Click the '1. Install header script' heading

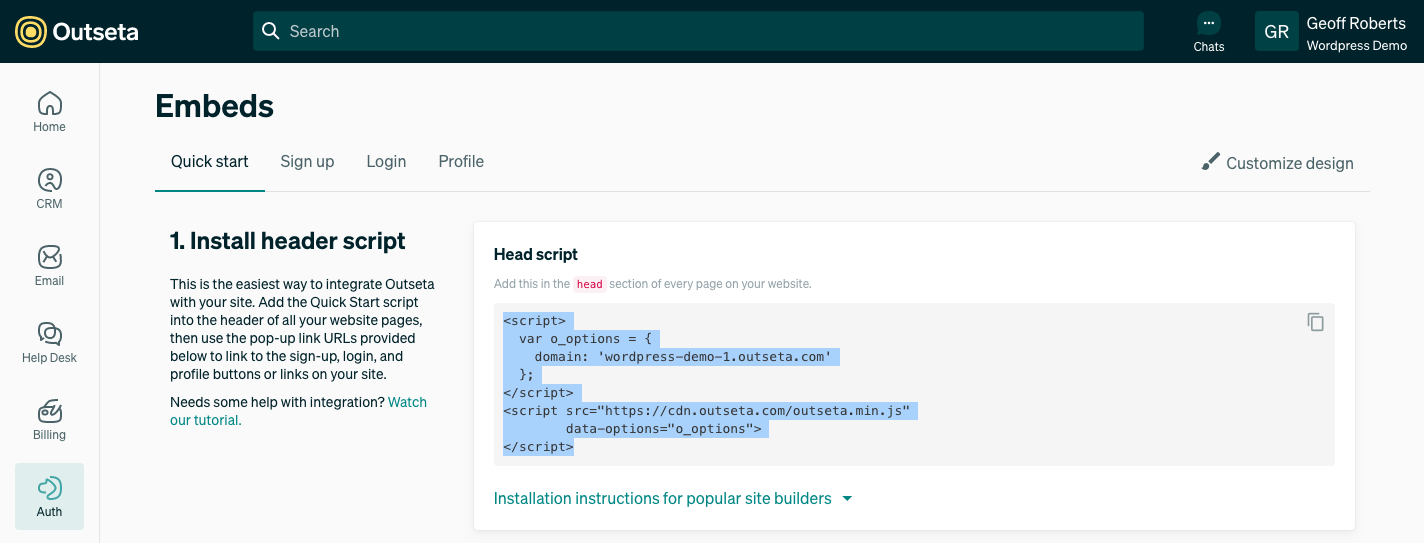point(288,240)
